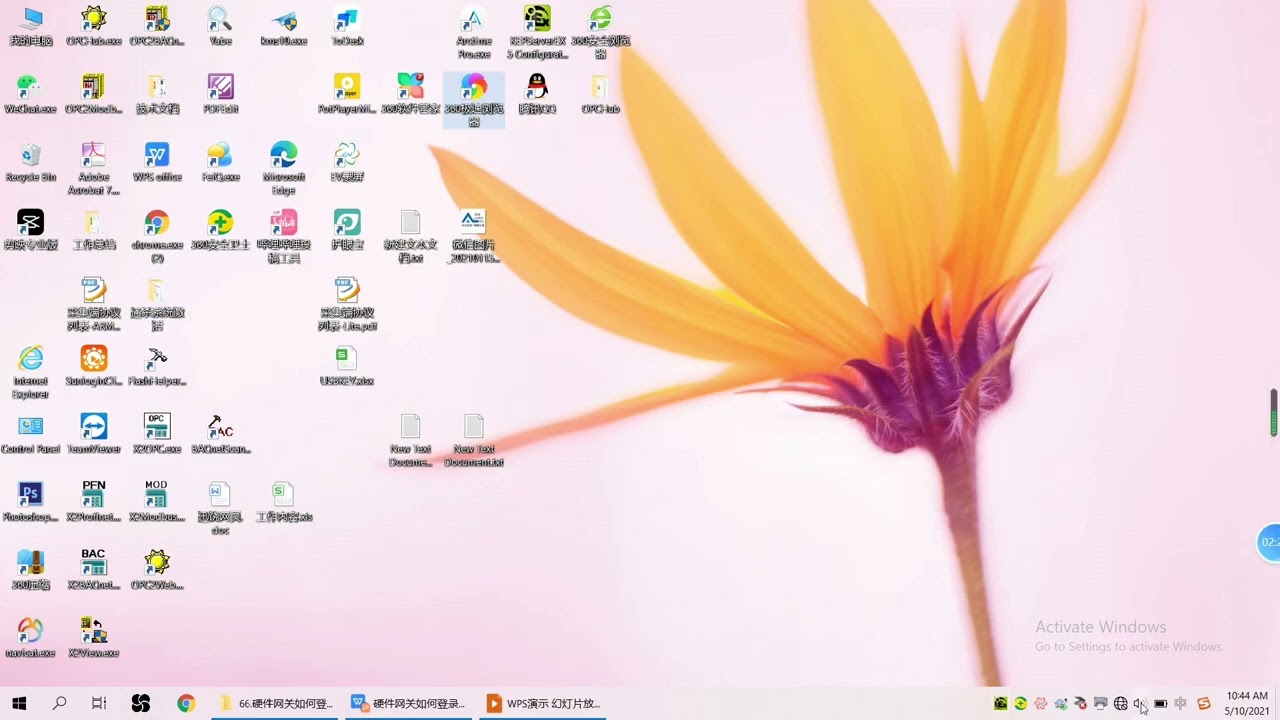Viewport: 1280px width, 720px height.
Task: Select the Internet Explorer icon
Action: point(30,372)
